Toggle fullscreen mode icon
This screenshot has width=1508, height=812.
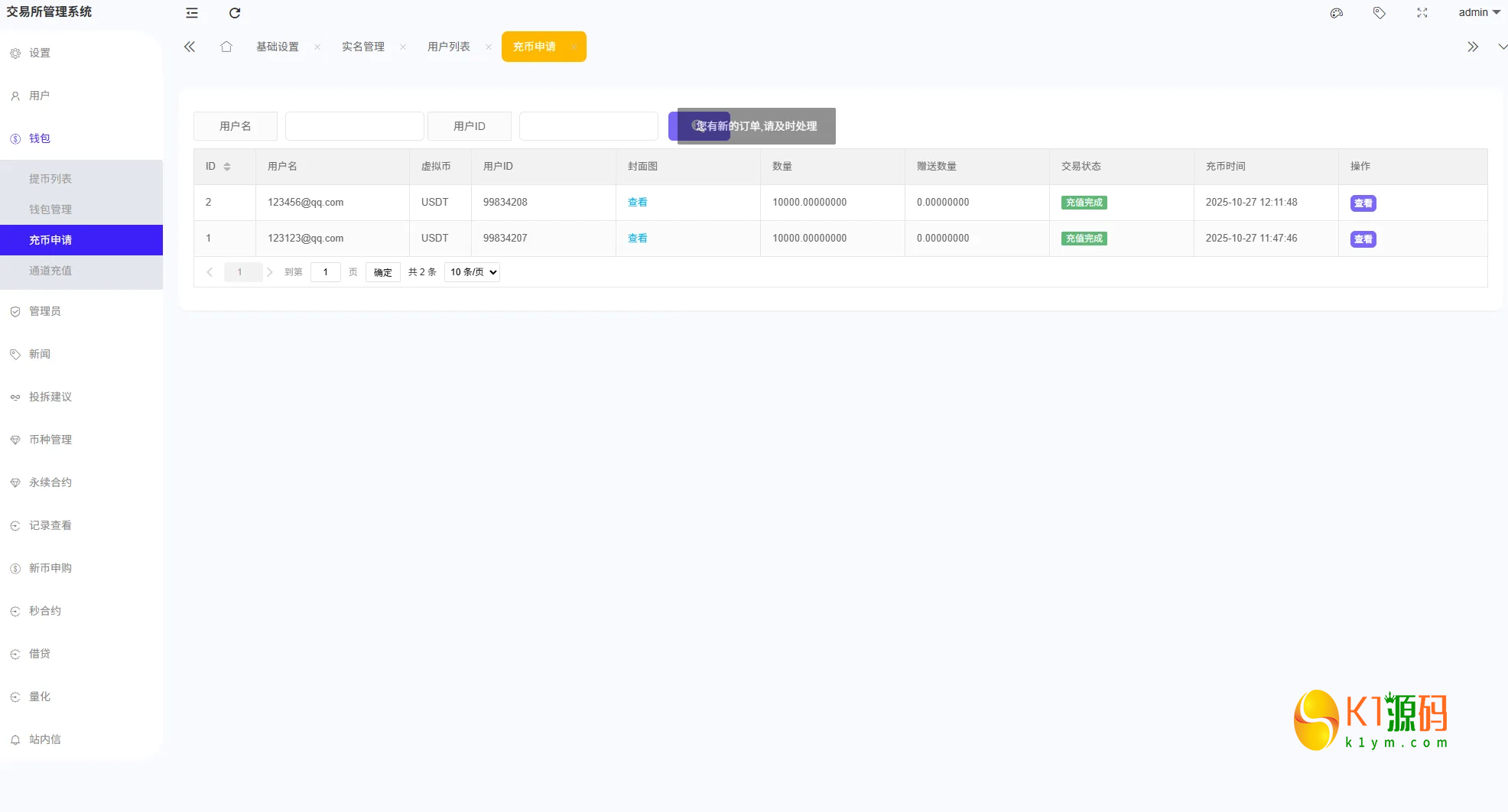[1422, 13]
